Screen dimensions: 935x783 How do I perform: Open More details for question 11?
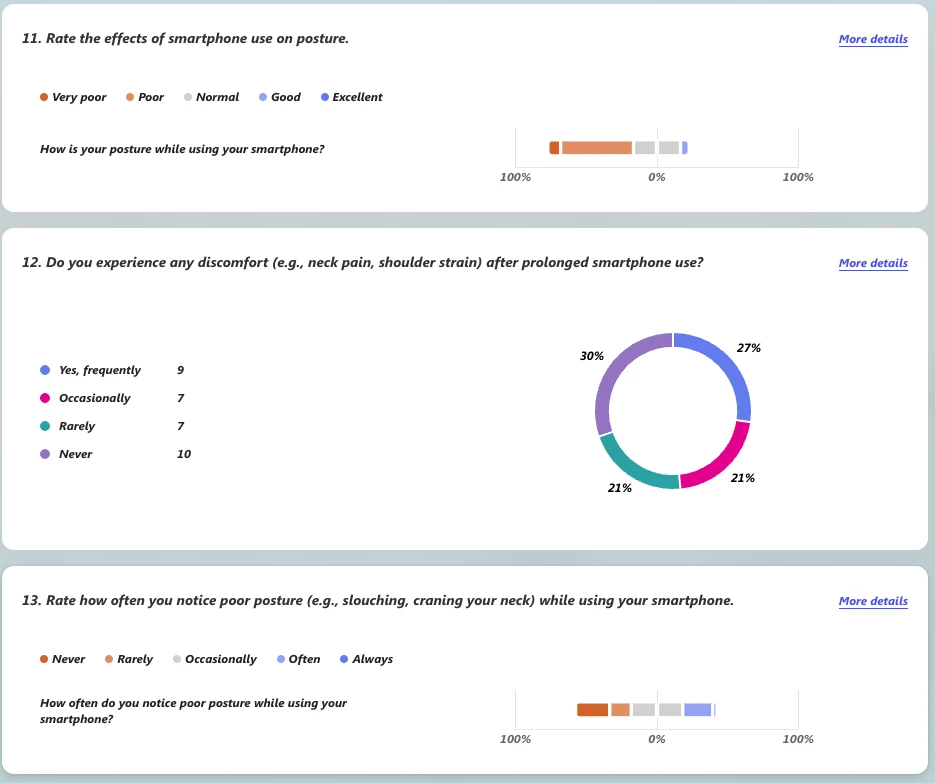(873, 39)
